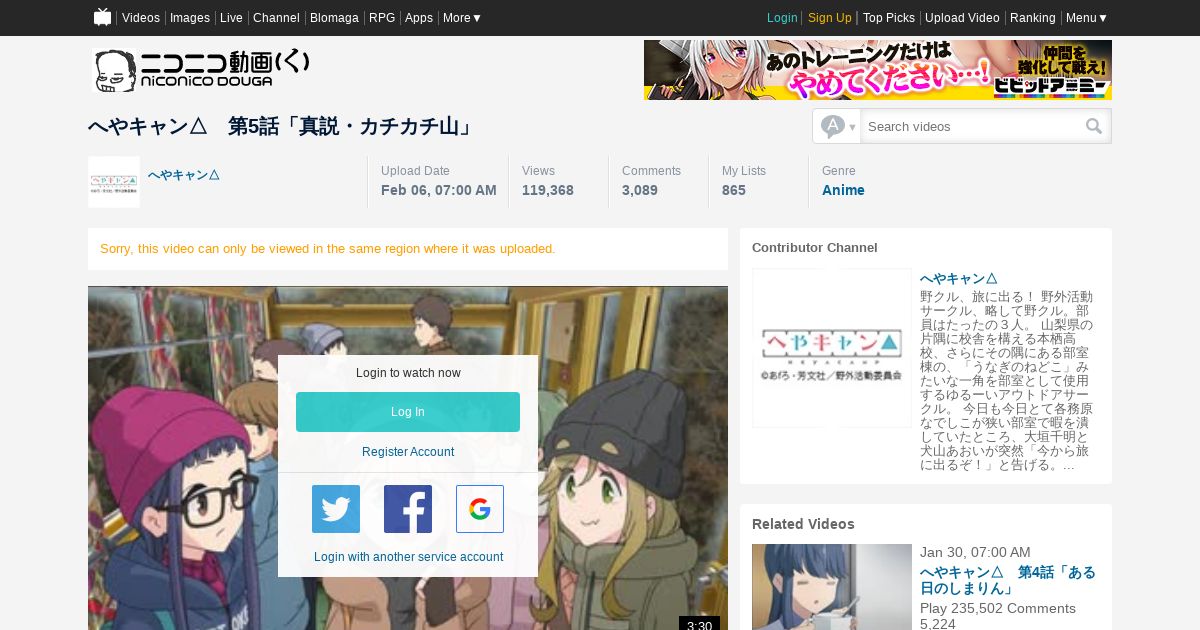1200x630 pixels.
Task: Log in with the Twitter icon
Action: [336, 509]
